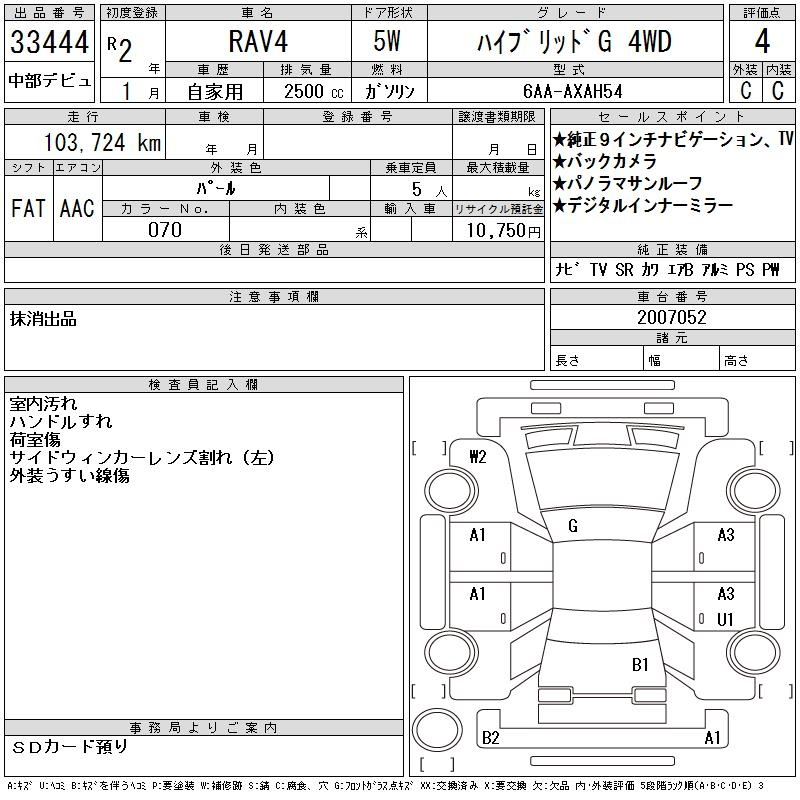Click the U1 dent mark on the diagram

726,619
